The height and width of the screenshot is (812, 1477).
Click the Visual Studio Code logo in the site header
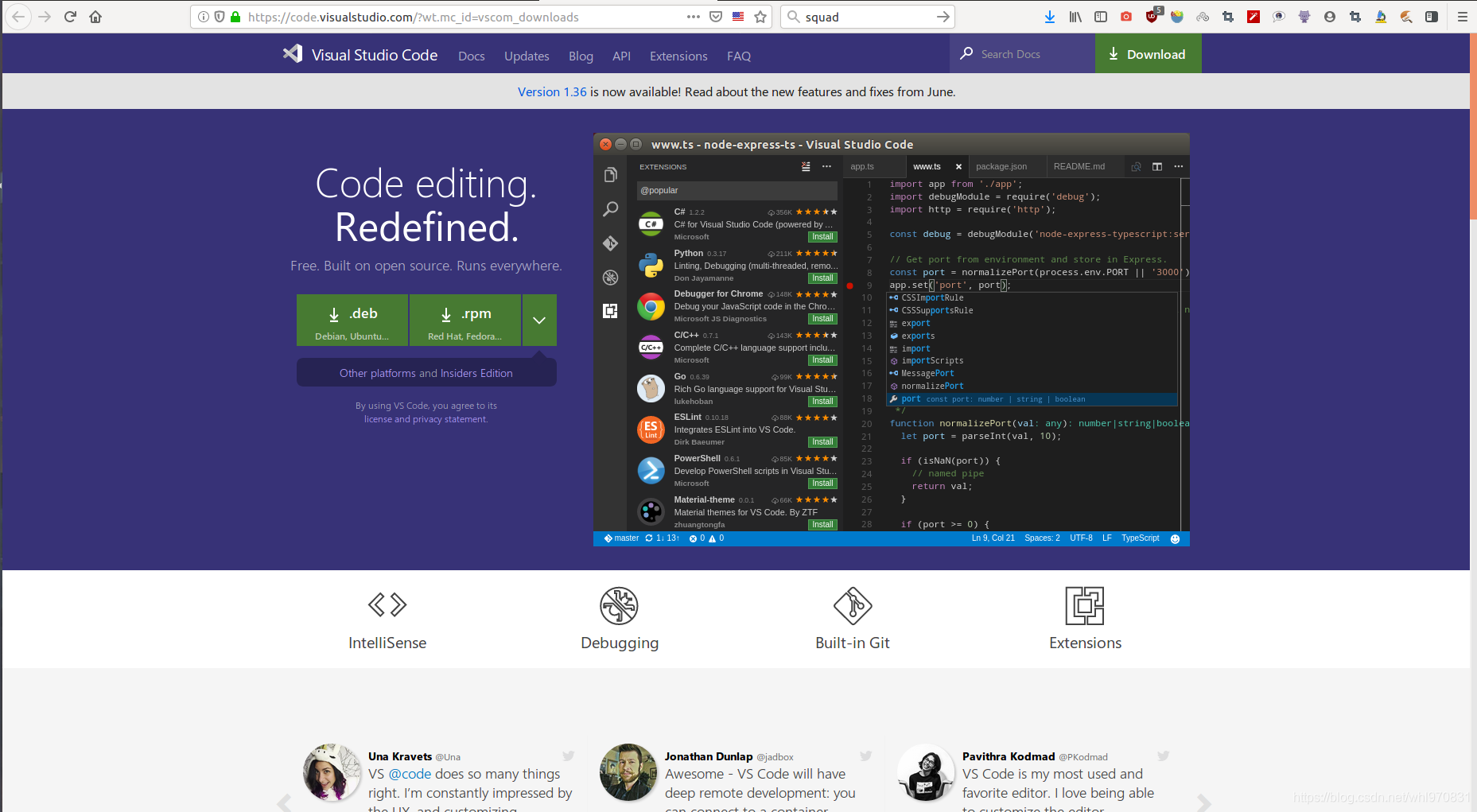tap(360, 54)
